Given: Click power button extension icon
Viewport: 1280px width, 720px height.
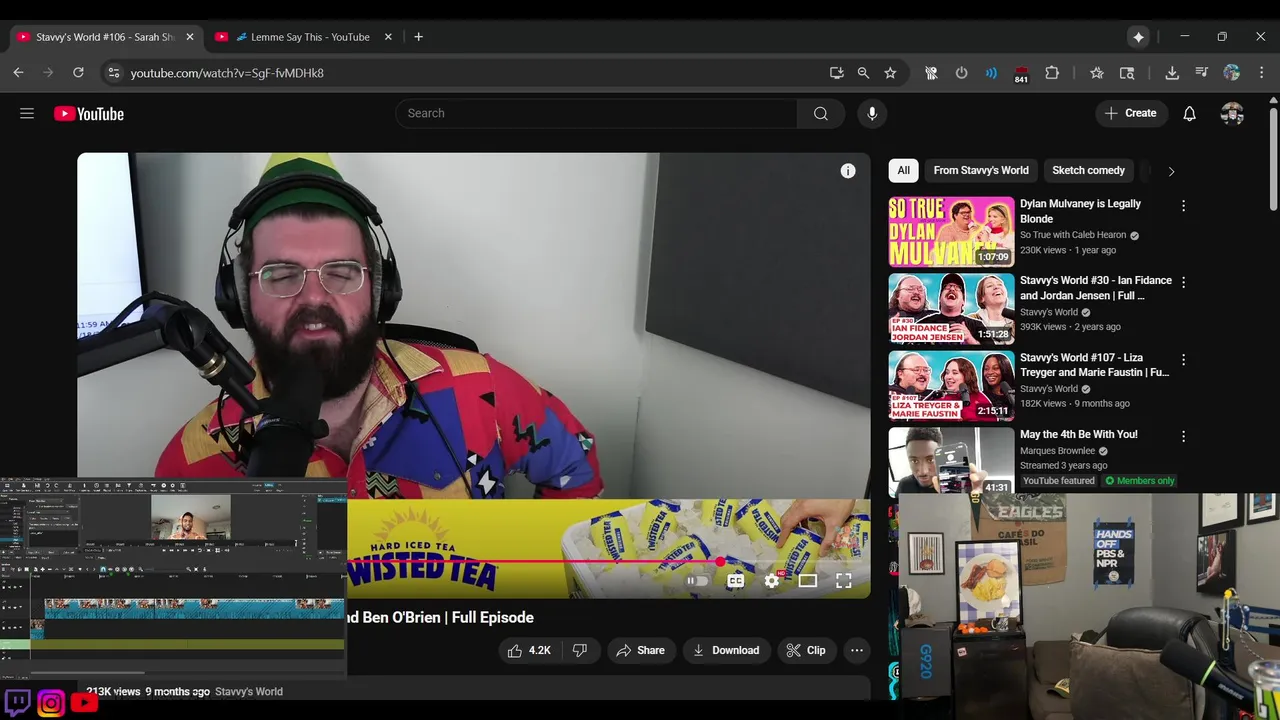Looking at the screenshot, I should (x=961, y=73).
